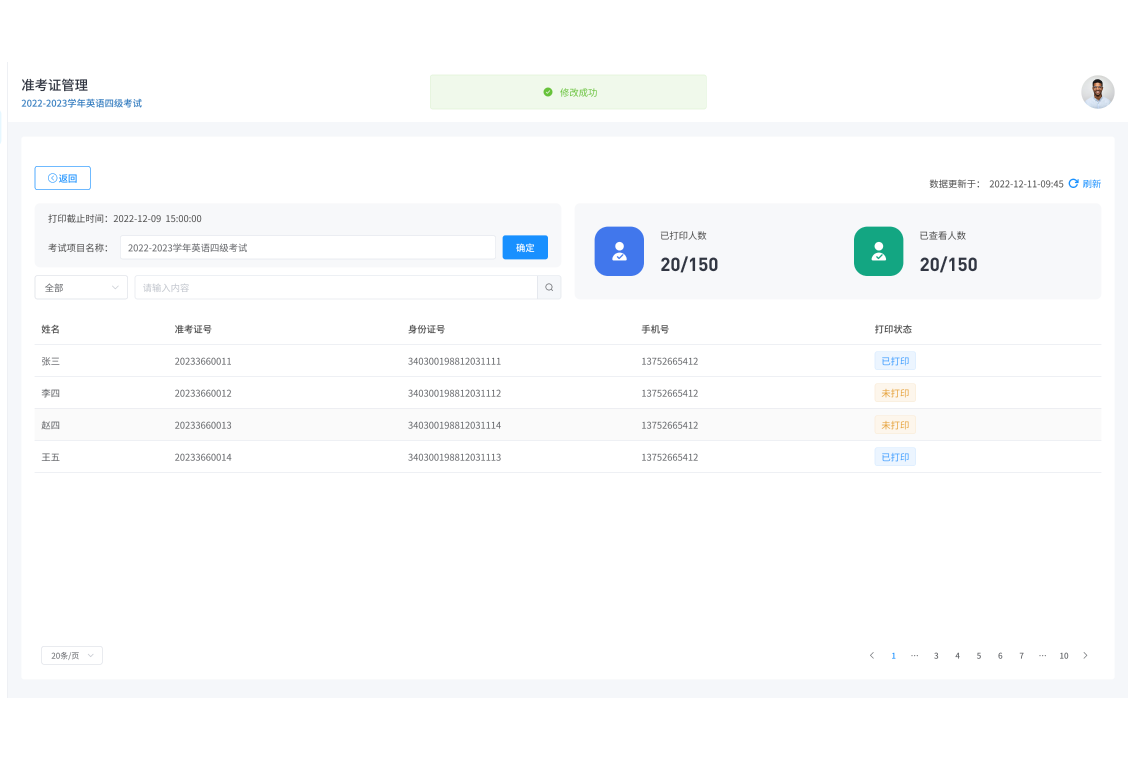Go to previous page with left chevron
The image size is (1128, 760).
(872, 656)
